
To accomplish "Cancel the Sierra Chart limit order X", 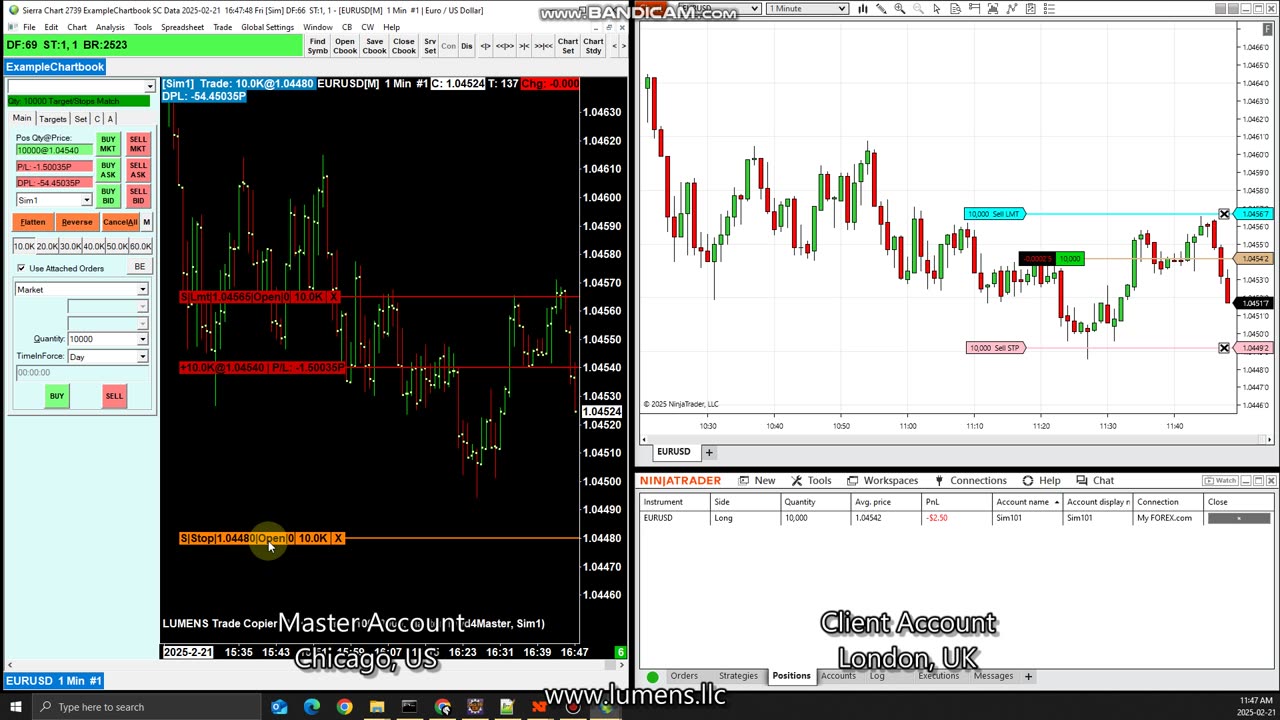I will click(334, 297).
